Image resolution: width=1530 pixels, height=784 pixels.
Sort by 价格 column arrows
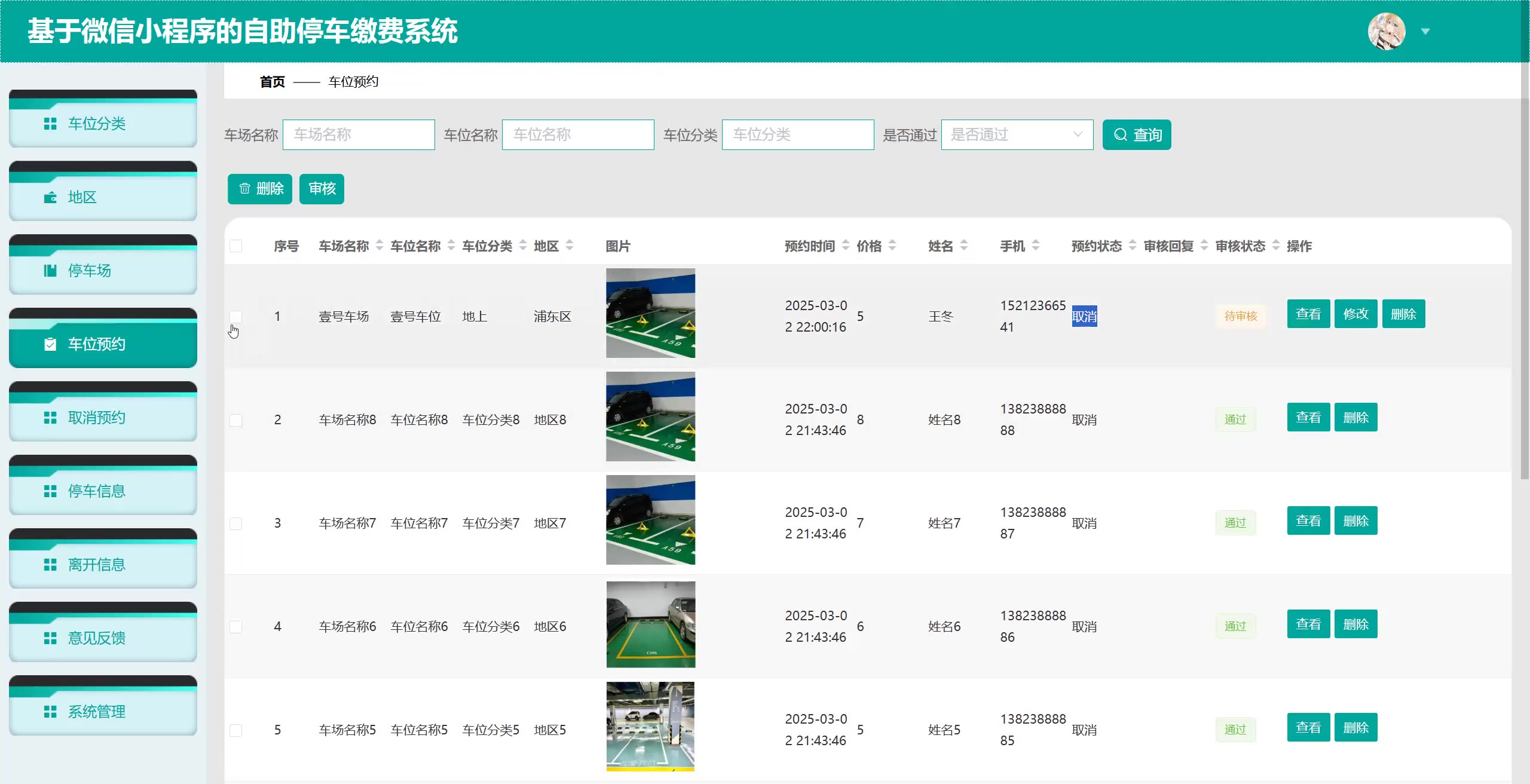click(892, 246)
